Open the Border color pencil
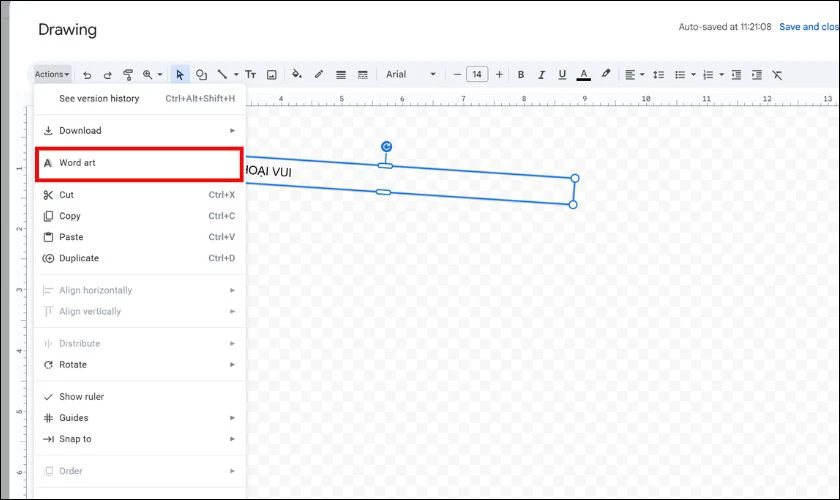 coord(319,74)
